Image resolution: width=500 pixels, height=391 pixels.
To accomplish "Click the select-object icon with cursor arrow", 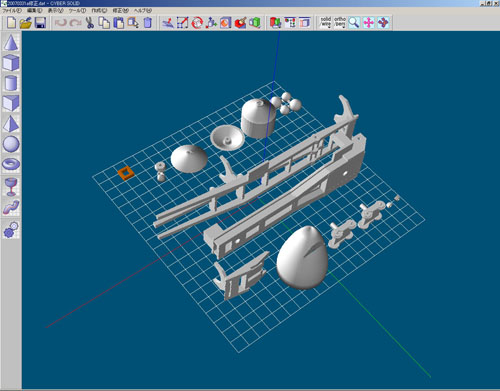I will 133,23.
